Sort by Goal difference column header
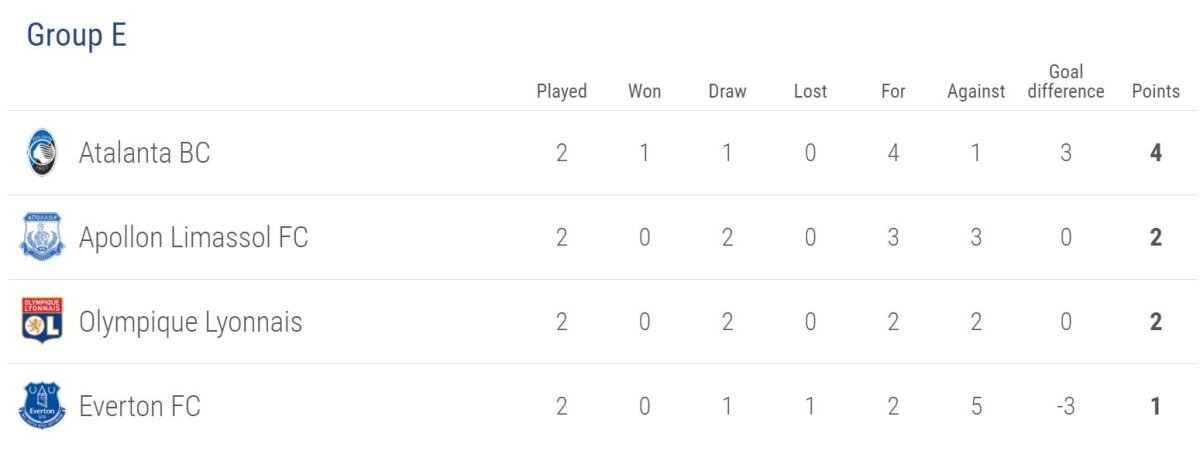This screenshot has width=1200, height=451. pos(1066,81)
